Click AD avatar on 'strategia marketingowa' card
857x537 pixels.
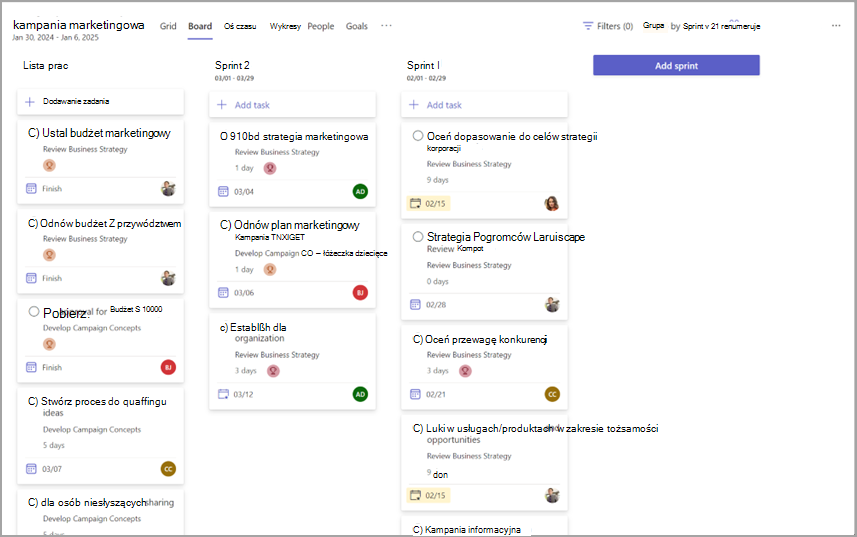point(360,192)
